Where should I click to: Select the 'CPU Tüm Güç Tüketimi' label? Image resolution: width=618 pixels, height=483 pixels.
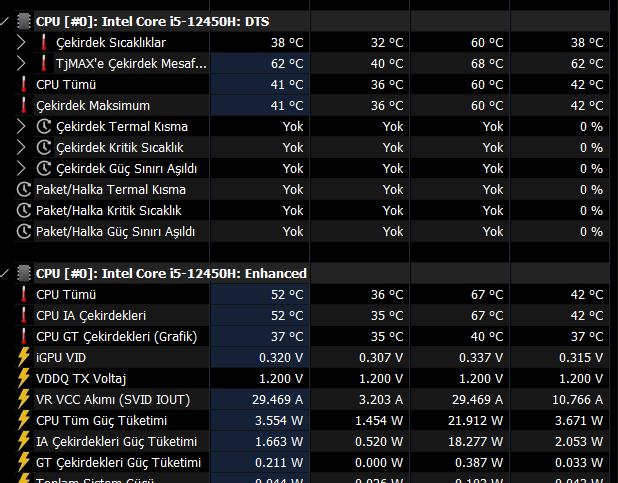point(102,421)
